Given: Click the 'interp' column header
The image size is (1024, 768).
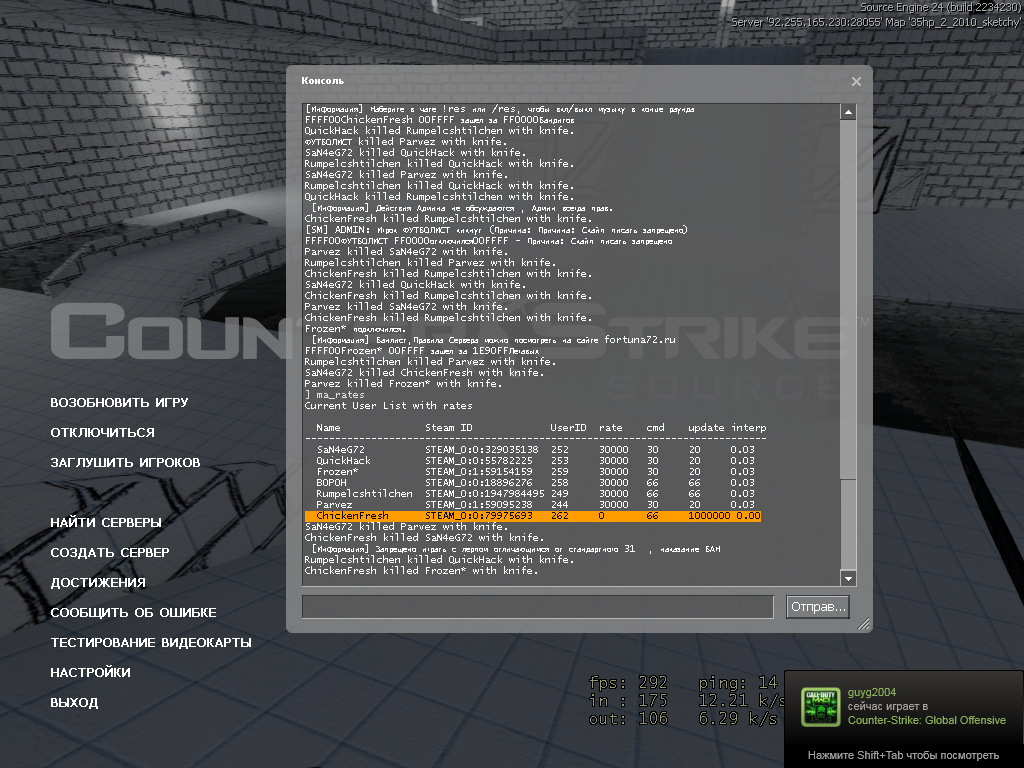Looking at the screenshot, I should (x=748, y=428).
